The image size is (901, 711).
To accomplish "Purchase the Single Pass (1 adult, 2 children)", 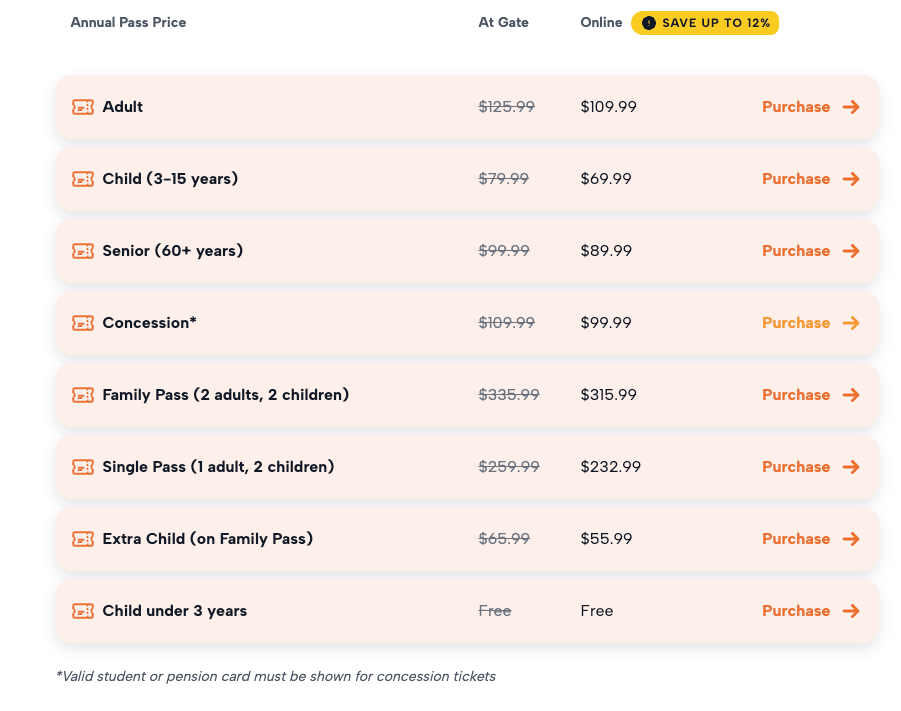I will pyautogui.click(x=796, y=467).
